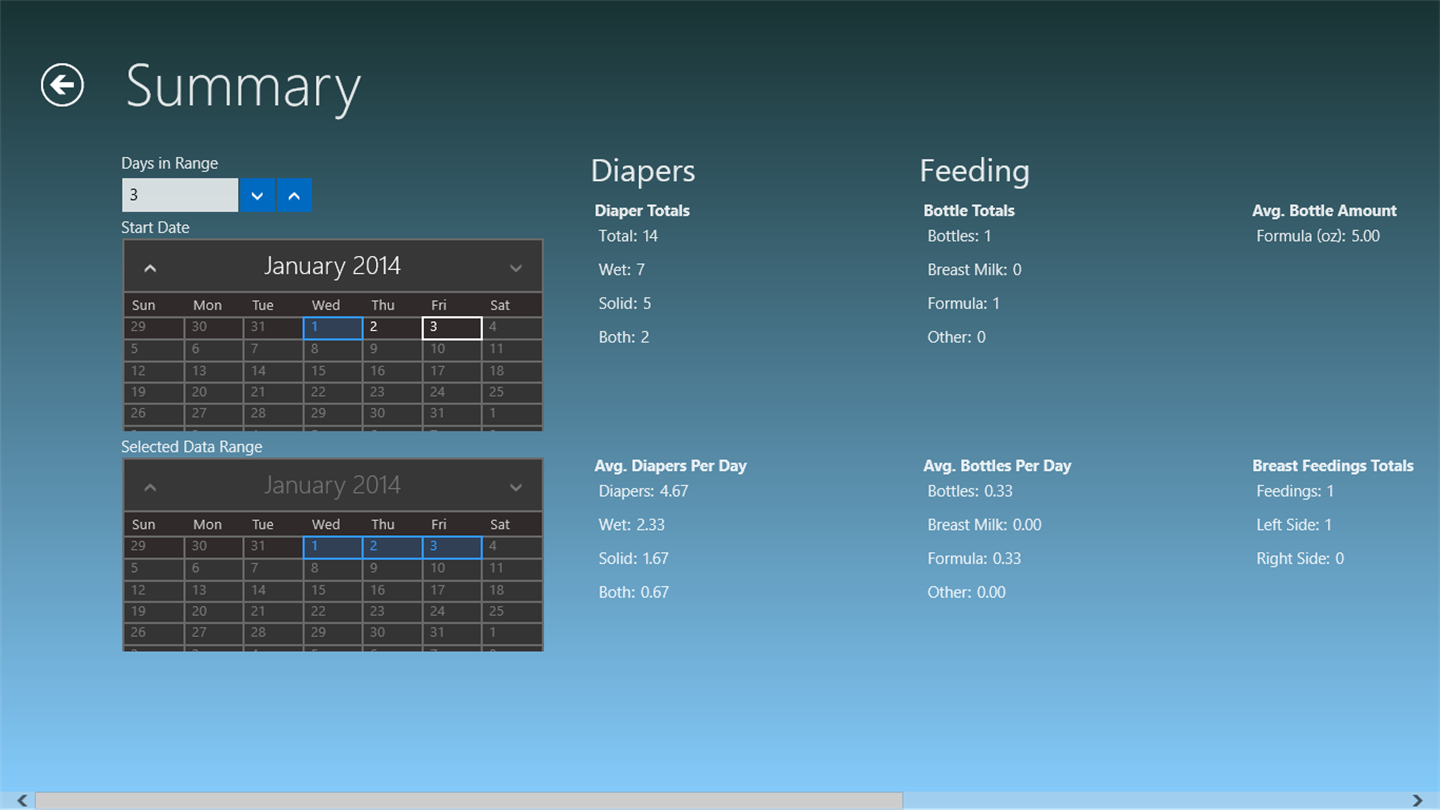Screen dimensions: 1440x810
Task: Click the right arrow of the horizontal scrollbar
Action: point(1417,800)
